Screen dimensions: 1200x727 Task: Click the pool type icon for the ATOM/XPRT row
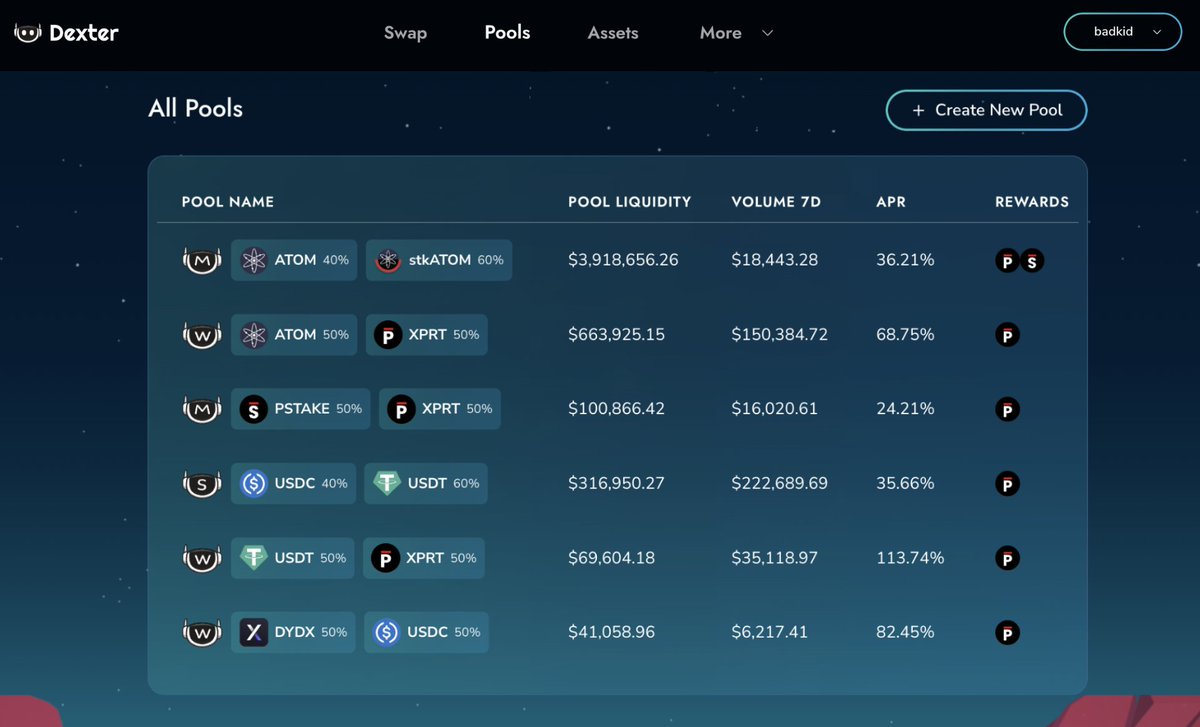pyautogui.click(x=201, y=335)
